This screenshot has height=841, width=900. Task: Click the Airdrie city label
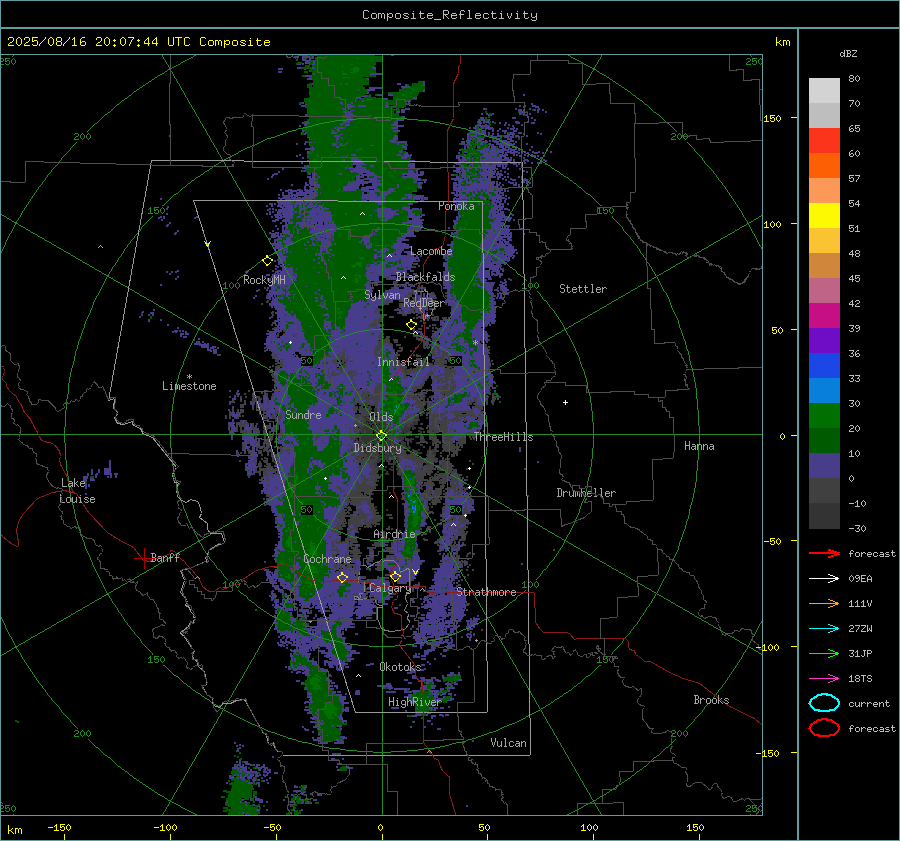click(x=394, y=534)
